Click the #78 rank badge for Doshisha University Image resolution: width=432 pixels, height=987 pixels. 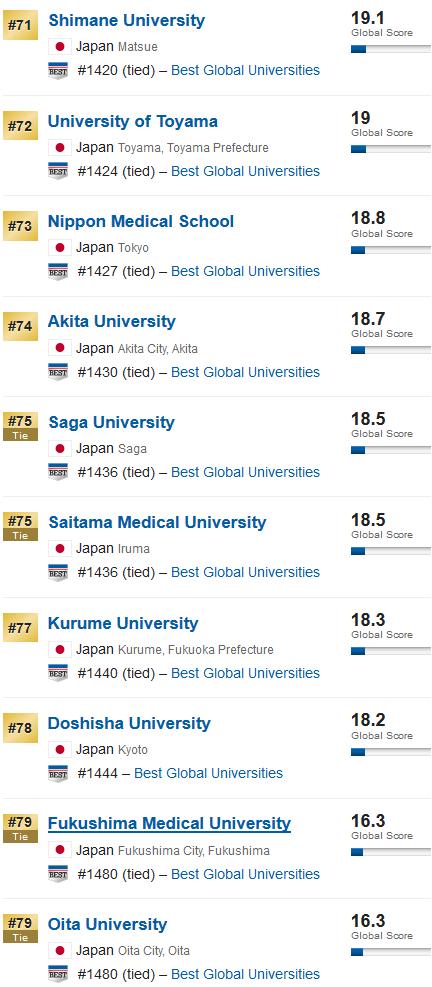click(x=20, y=728)
